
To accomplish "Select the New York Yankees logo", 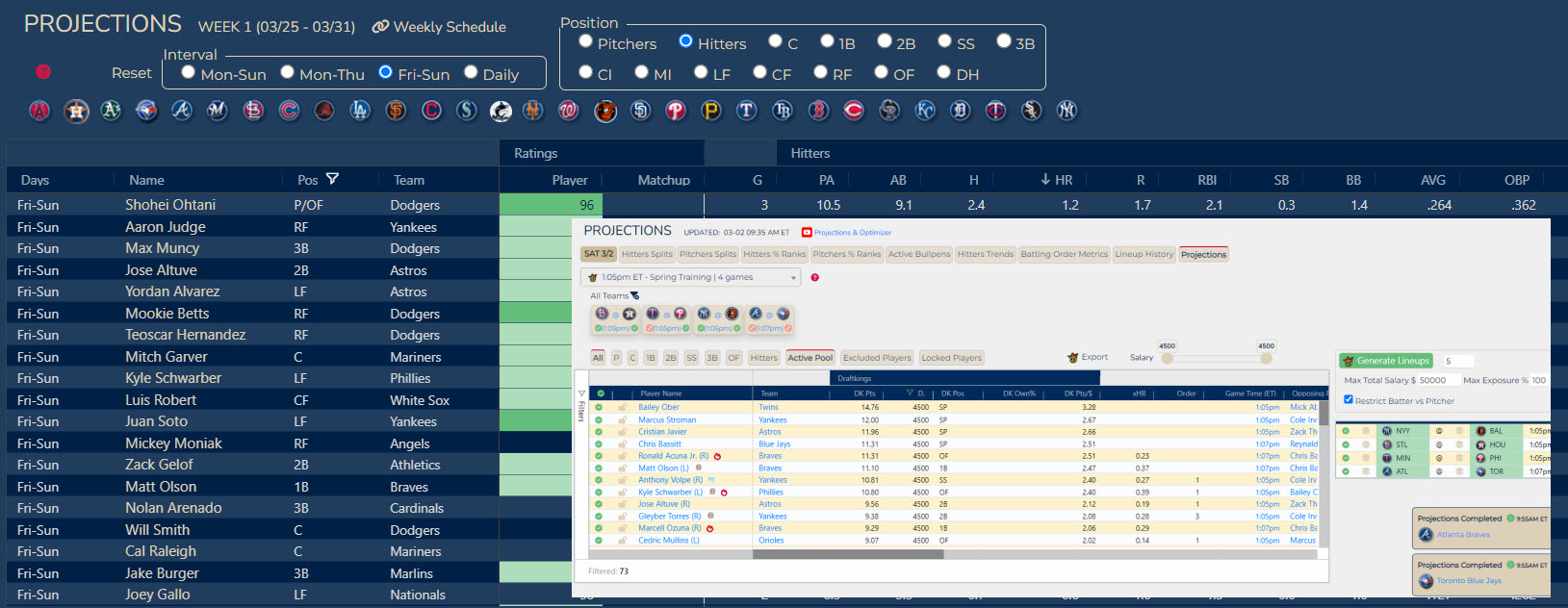I will [1067, 111].
